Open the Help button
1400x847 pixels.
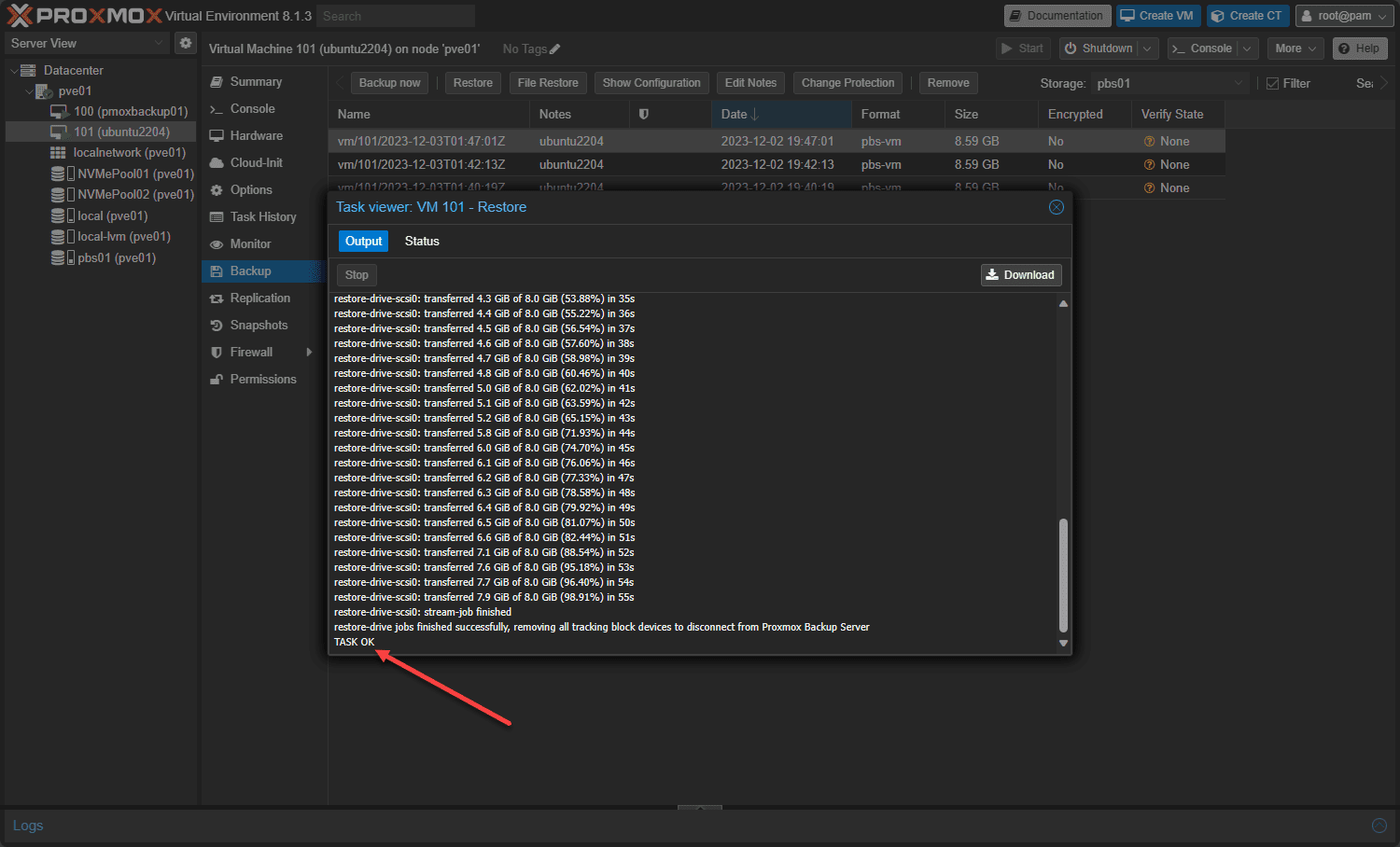point(1359,49)
